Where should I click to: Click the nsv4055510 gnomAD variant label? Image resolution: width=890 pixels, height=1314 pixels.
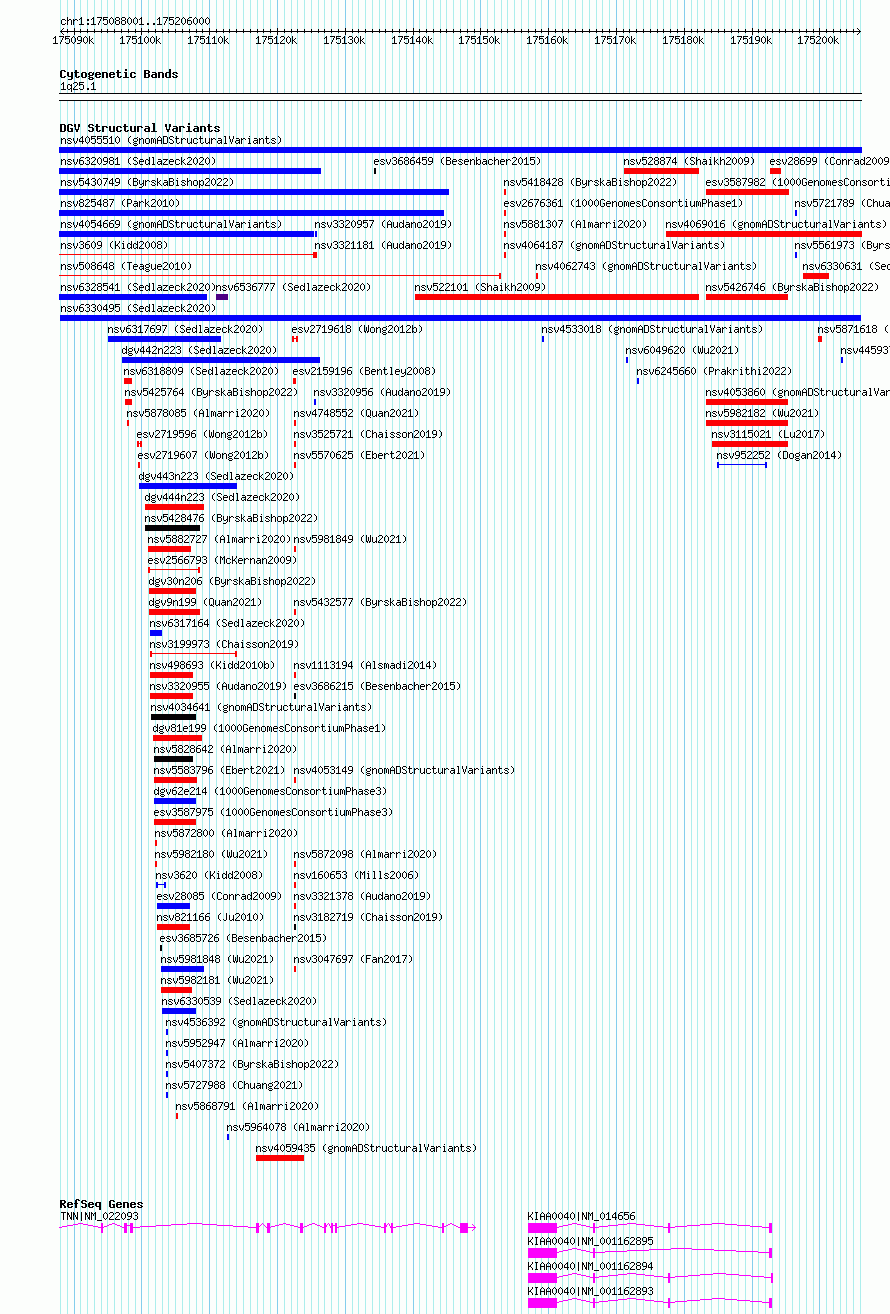[171, 140]
